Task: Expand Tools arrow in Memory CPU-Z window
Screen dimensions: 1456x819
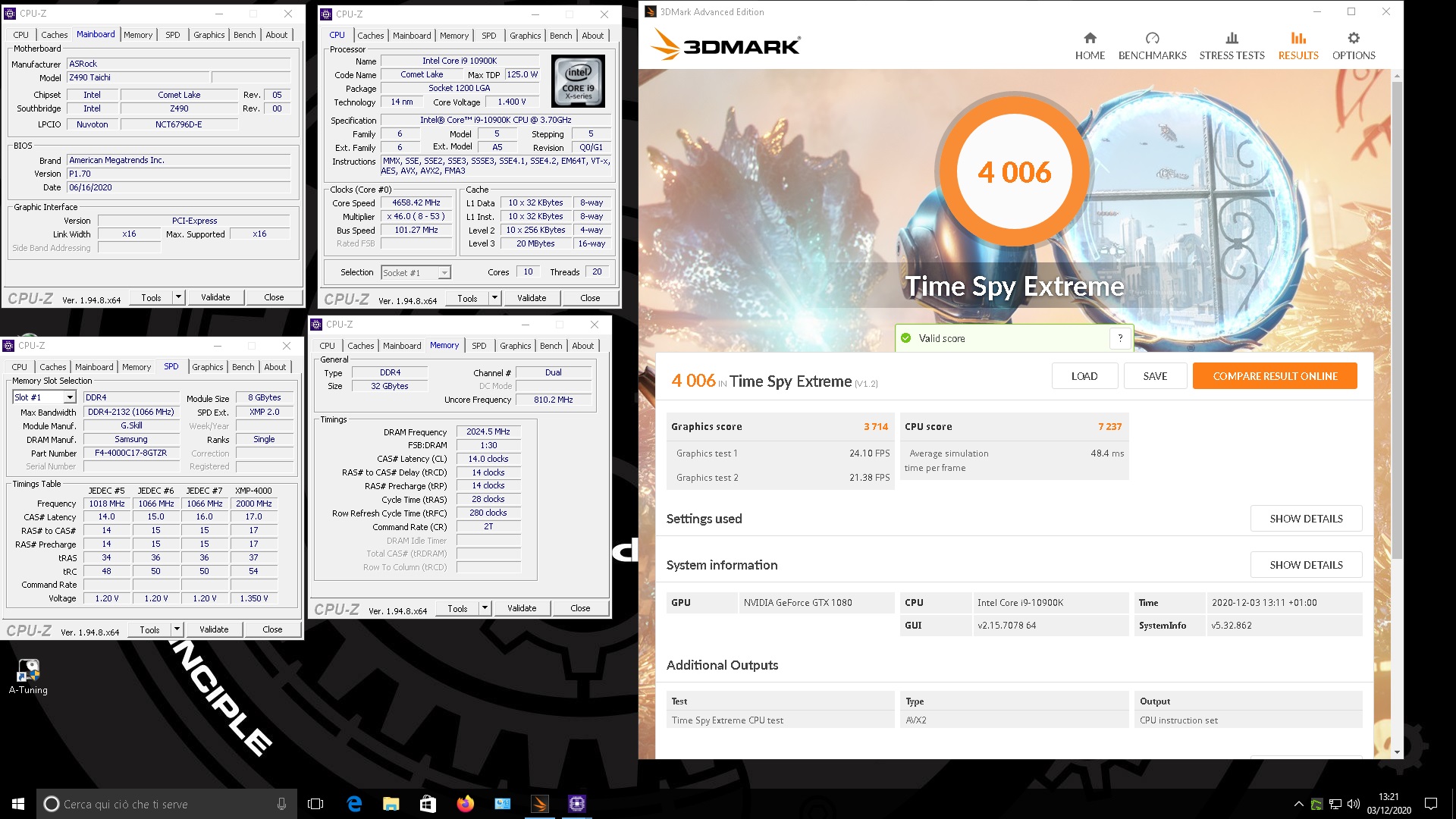Action: (x=485, y=608)
